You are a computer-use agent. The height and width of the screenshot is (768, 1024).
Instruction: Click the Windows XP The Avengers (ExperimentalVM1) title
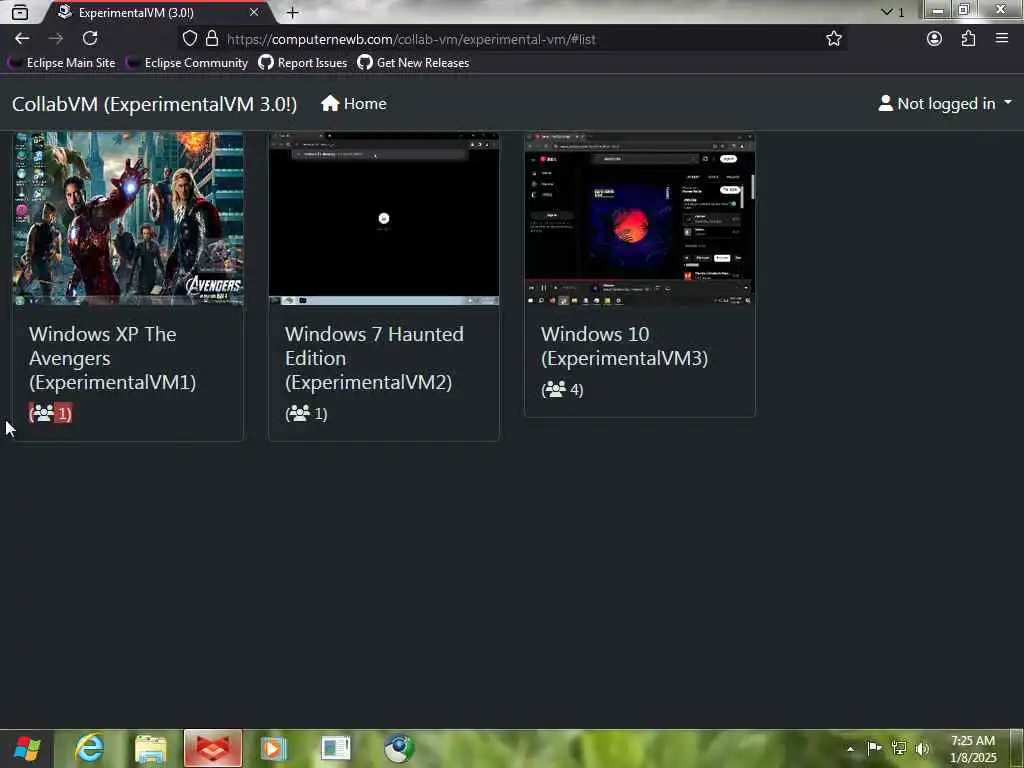[112, 358]
